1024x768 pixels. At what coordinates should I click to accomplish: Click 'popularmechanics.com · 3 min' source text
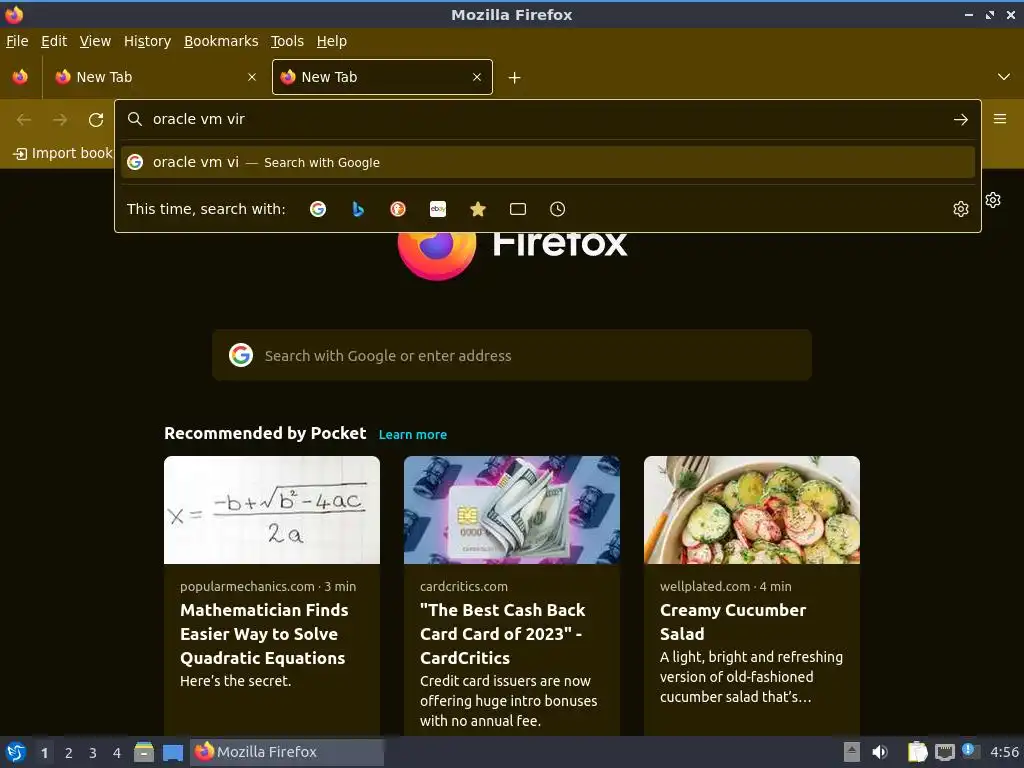[x=268, y=586]
